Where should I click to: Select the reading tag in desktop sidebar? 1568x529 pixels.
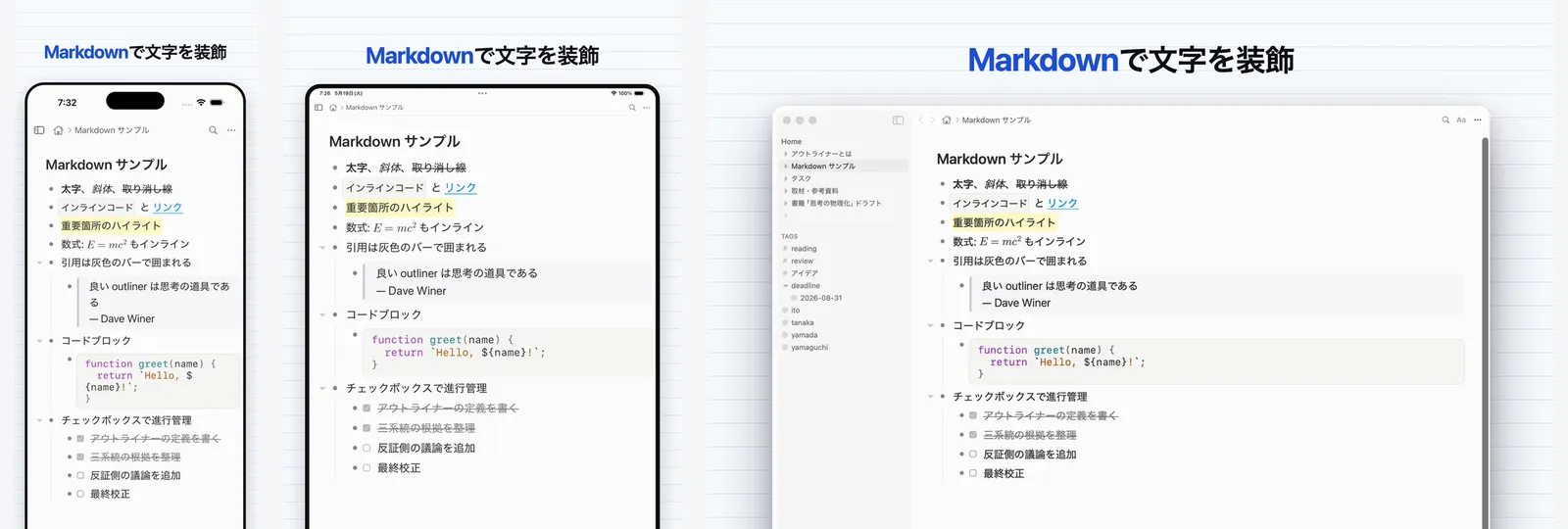[804, 249]
